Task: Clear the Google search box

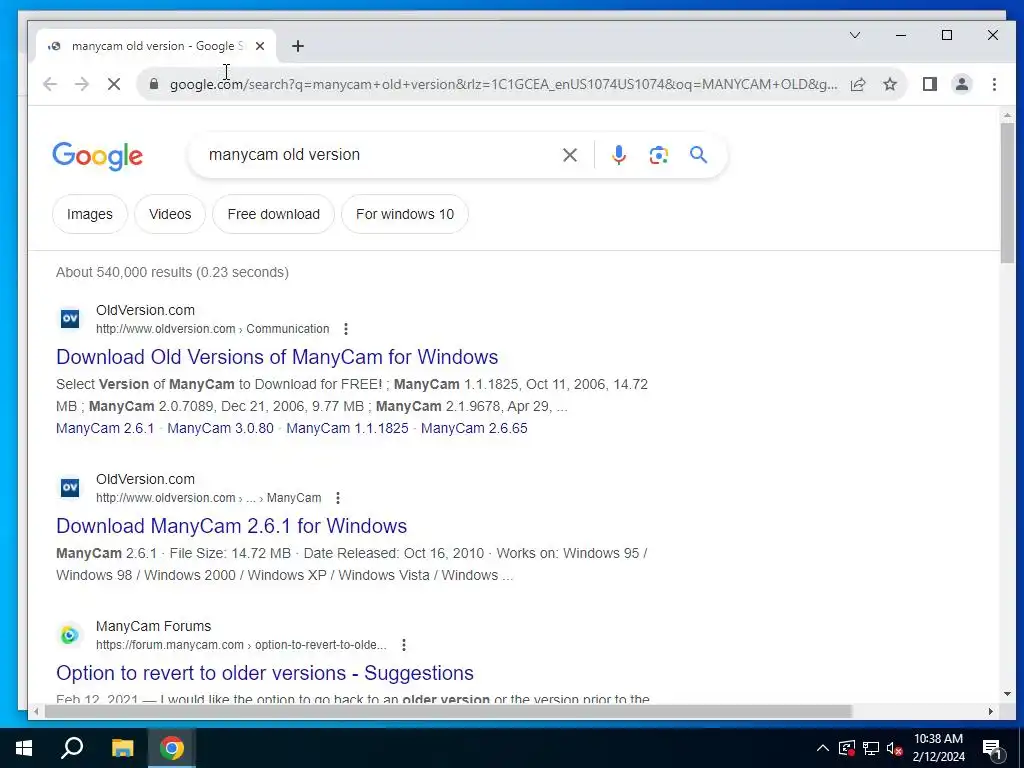Action: coord(570,155)
